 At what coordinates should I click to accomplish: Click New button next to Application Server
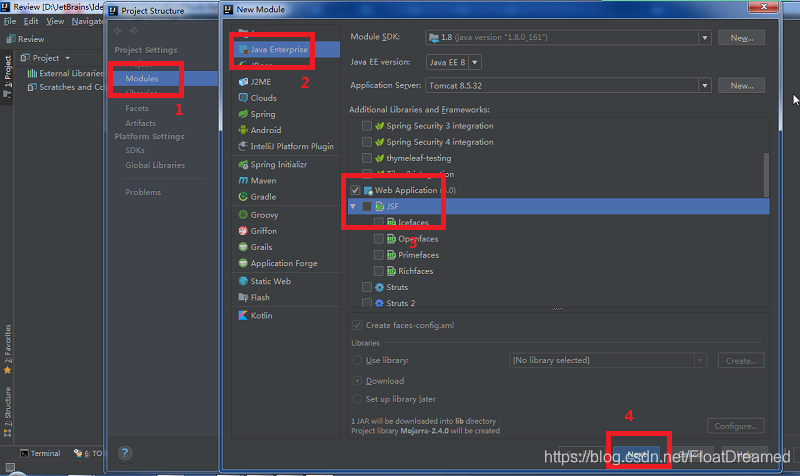[x=741, y=86]
